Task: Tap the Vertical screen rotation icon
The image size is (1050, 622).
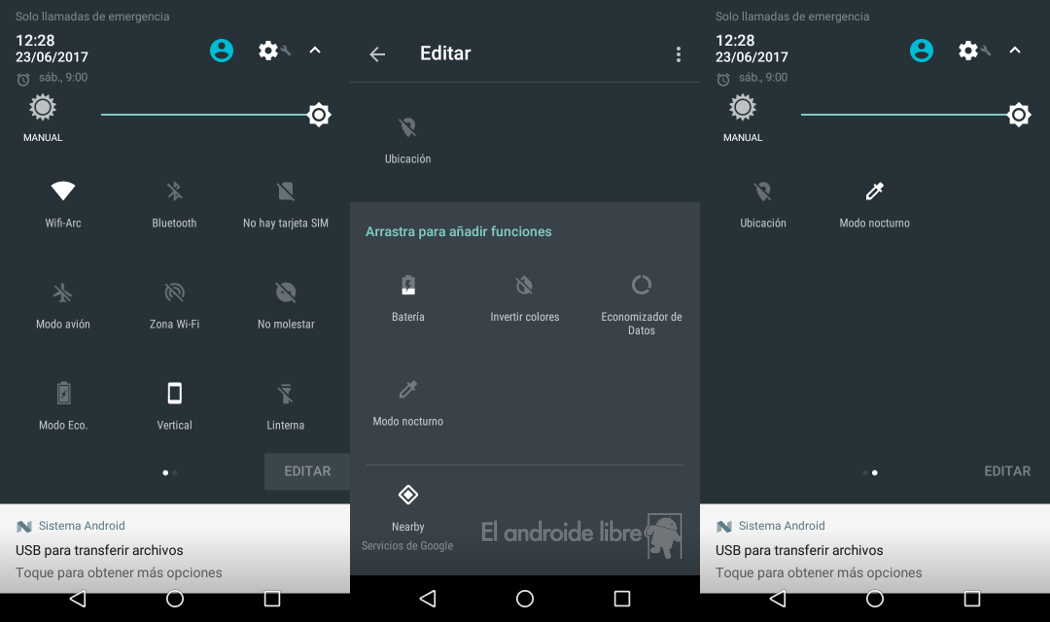Action: point(174,393)
